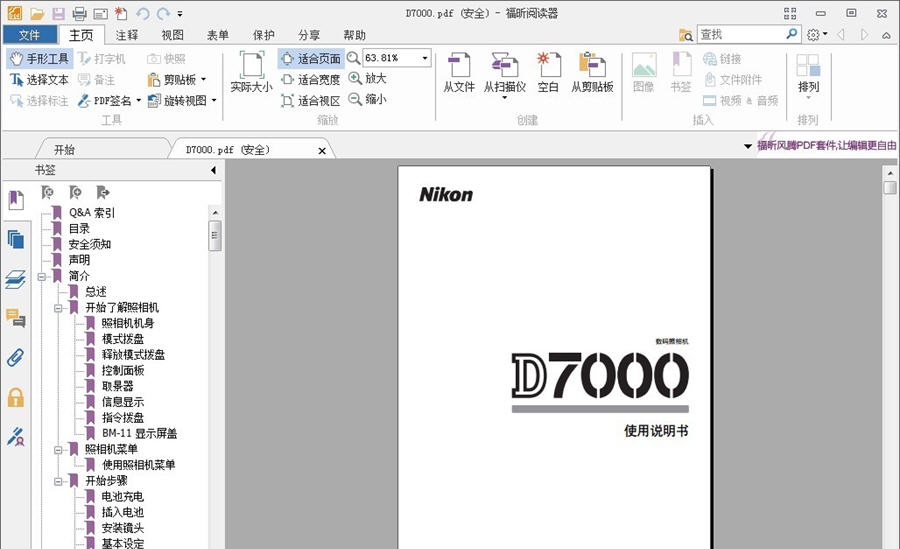Click the Rotate View (旋转视图) tool
This screenshot has width=900, height=549.
click(x=181, y=100)
